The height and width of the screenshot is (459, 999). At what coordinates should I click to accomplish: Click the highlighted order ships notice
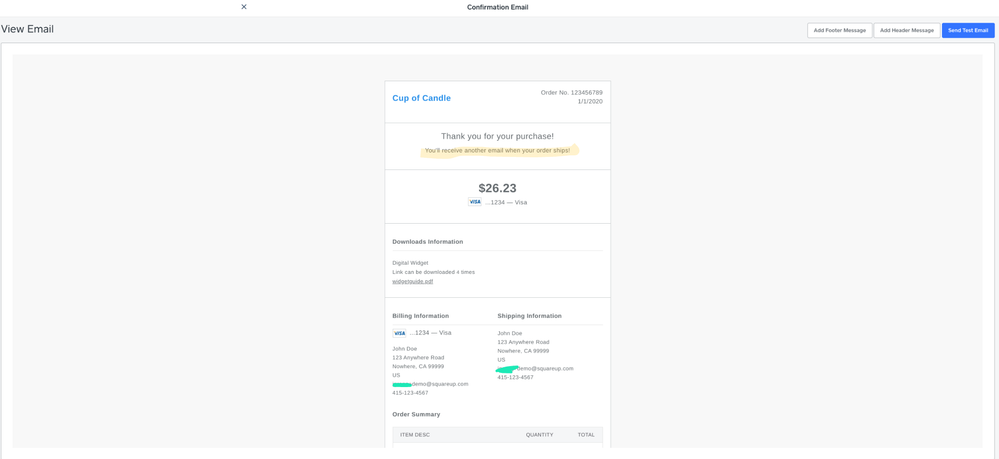497,151
